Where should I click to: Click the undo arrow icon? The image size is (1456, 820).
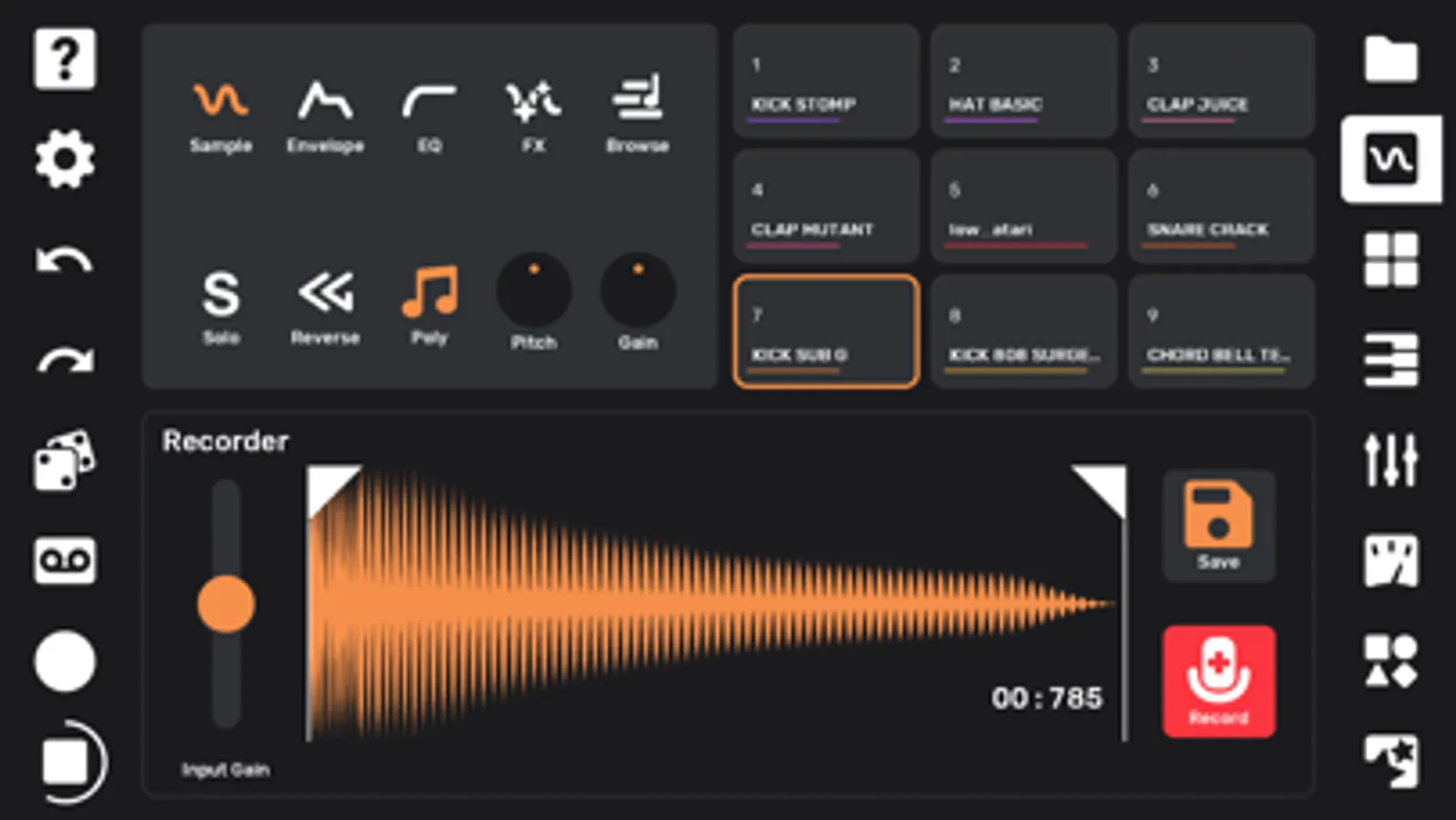(x=65, y=261)
